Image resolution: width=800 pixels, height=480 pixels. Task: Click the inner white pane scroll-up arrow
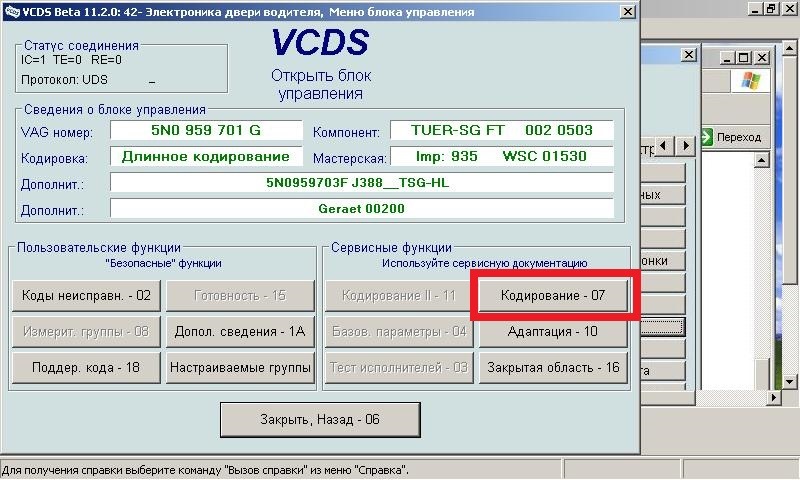(x=761, y=160)
